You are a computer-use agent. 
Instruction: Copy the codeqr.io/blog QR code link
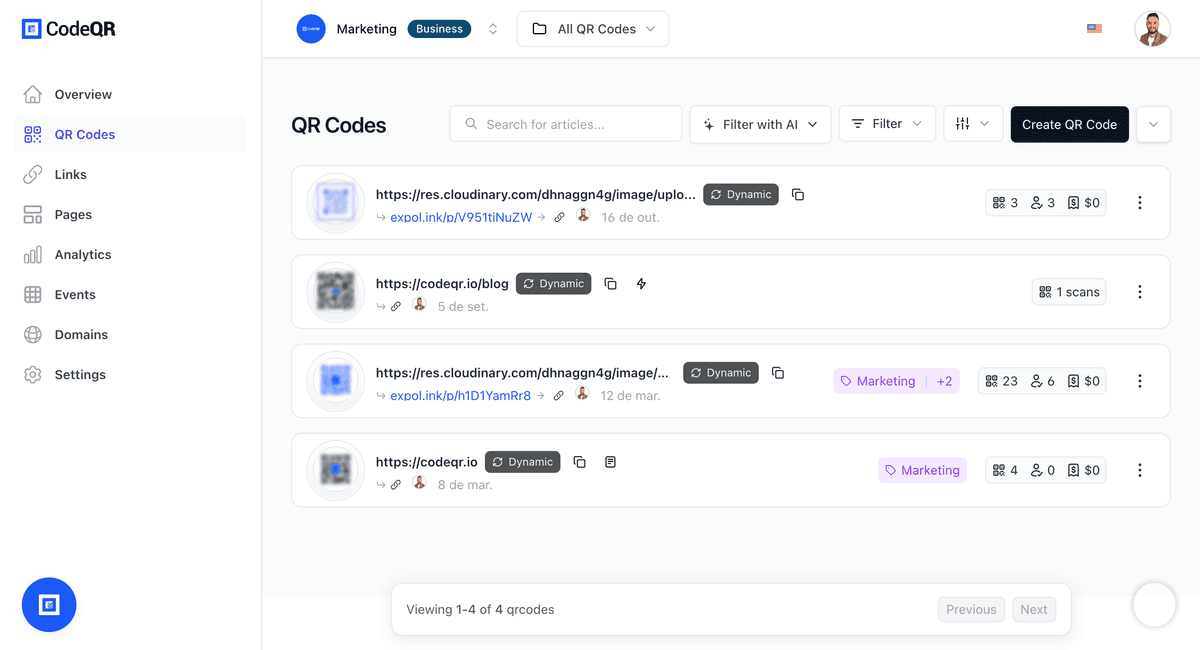click(x=611, y=283)
